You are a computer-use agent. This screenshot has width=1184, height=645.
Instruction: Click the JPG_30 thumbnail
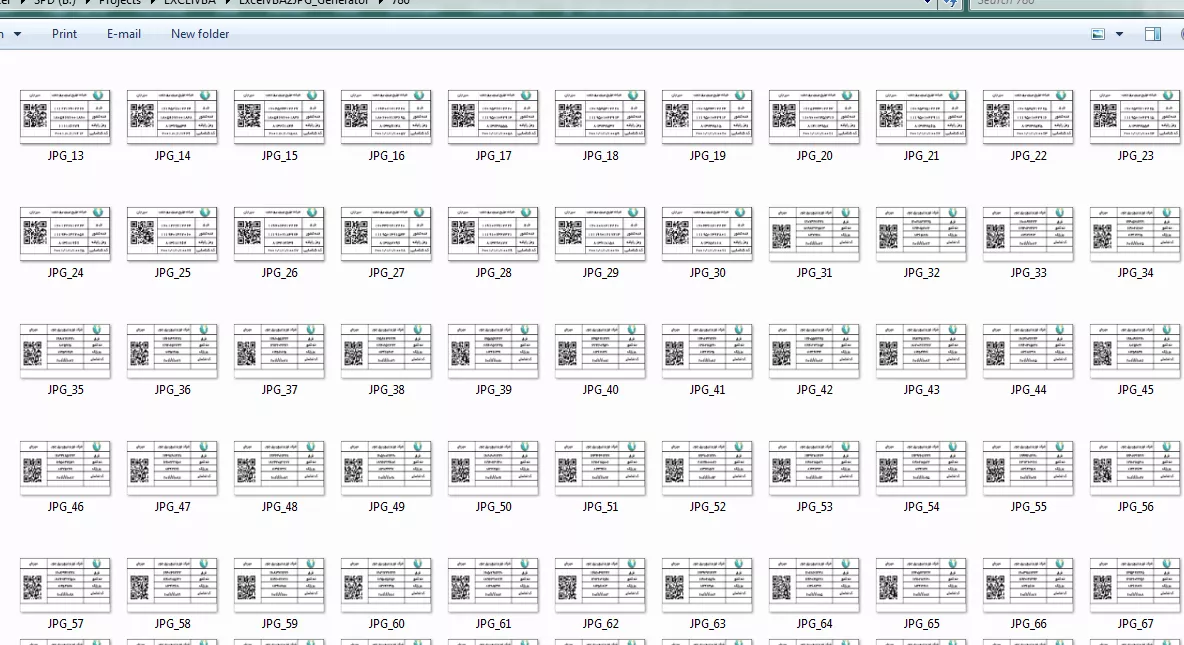click(x=708, y=233)
